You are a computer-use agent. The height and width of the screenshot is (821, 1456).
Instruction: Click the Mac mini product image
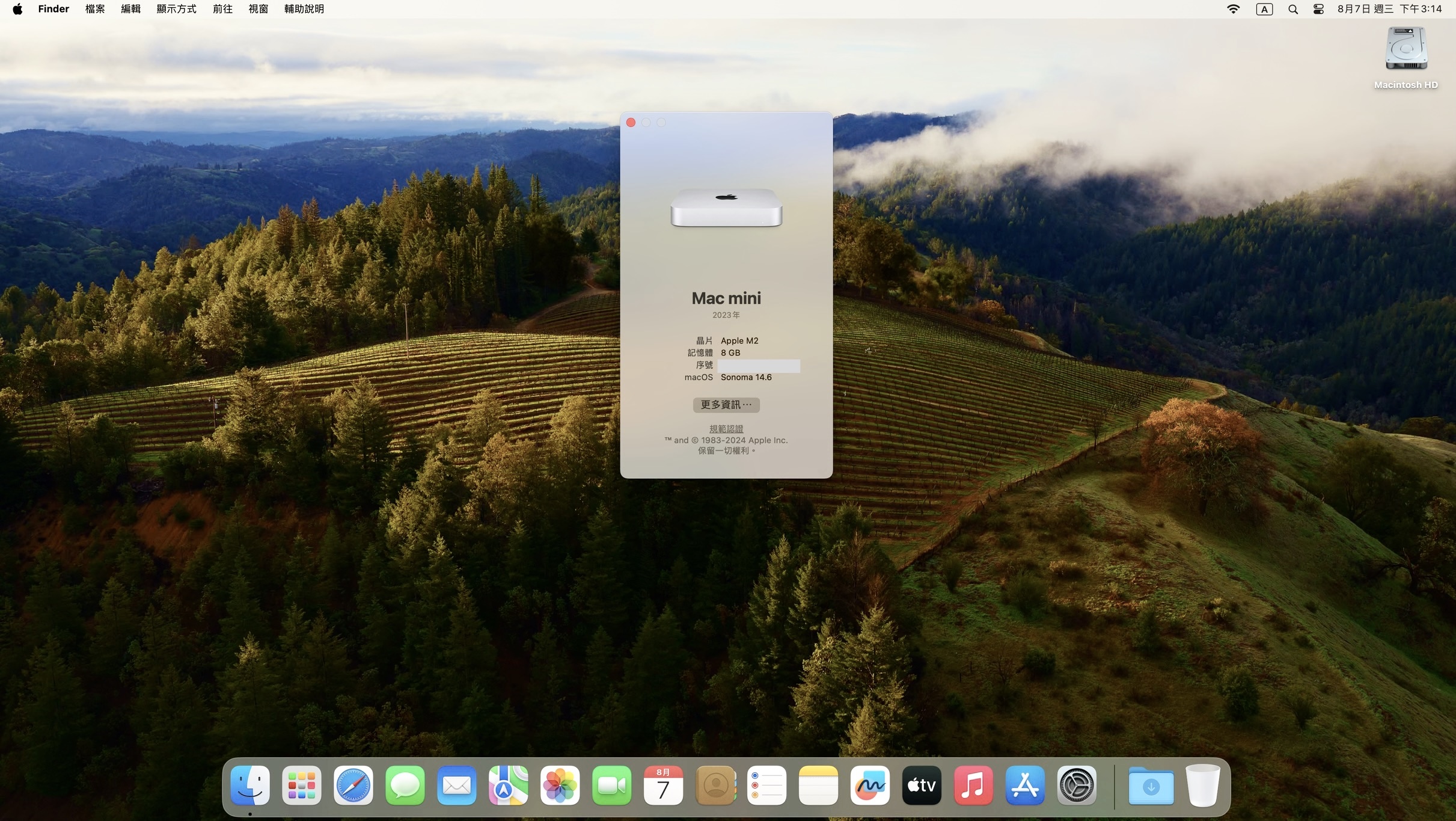(726, 208)
